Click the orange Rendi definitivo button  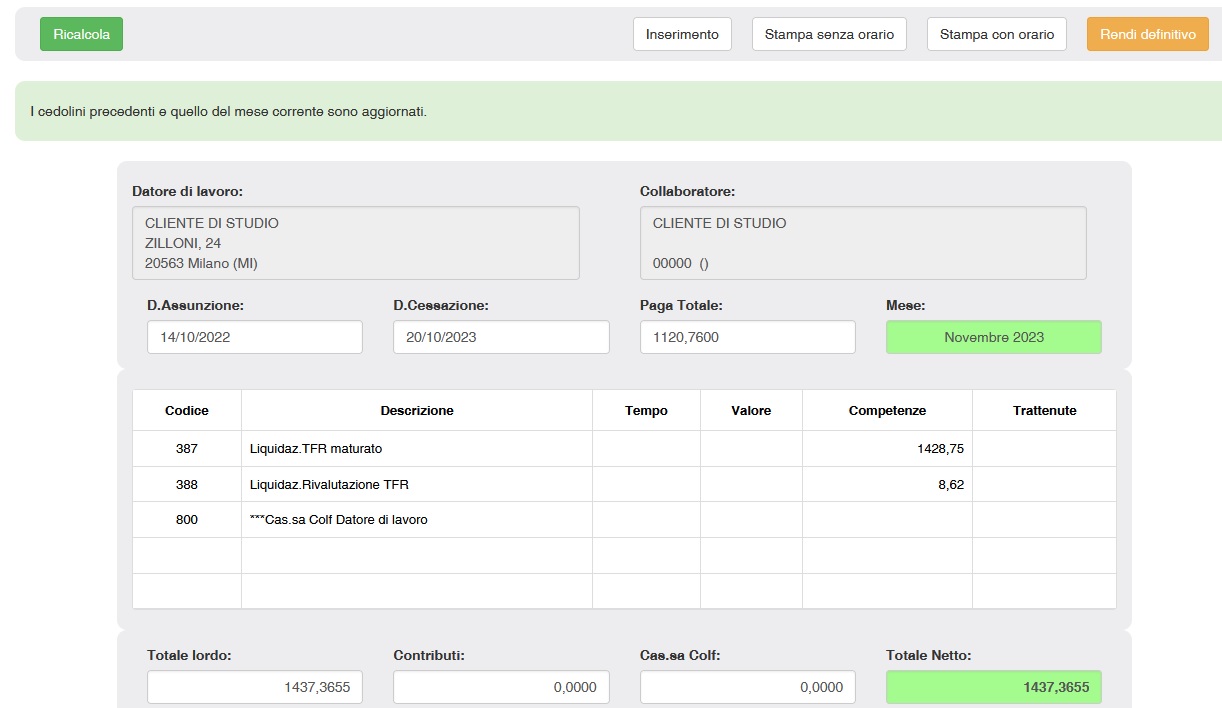click(x=1147, y=34)
